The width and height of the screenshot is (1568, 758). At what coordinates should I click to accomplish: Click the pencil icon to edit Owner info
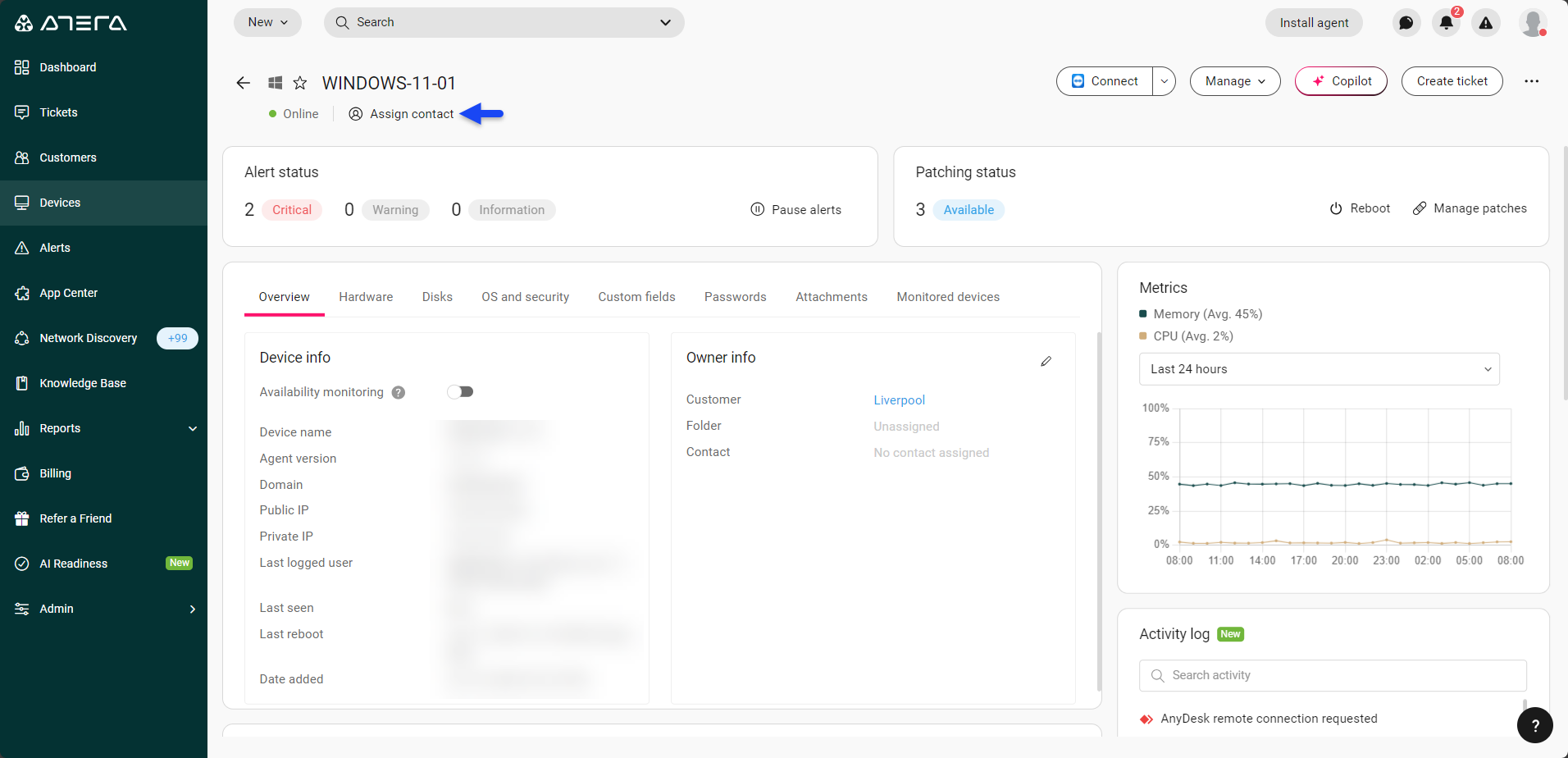pyautogui.click(x=1046, y=362)
